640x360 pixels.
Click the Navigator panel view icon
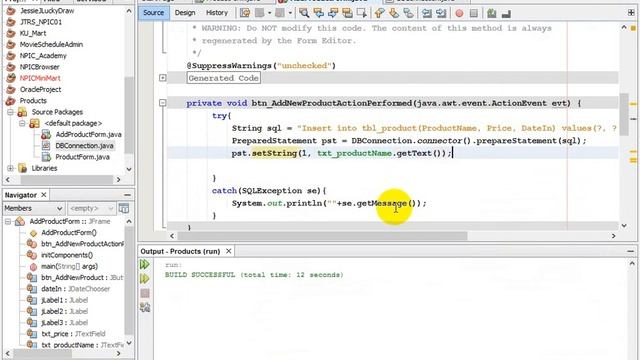click(124, 208)
